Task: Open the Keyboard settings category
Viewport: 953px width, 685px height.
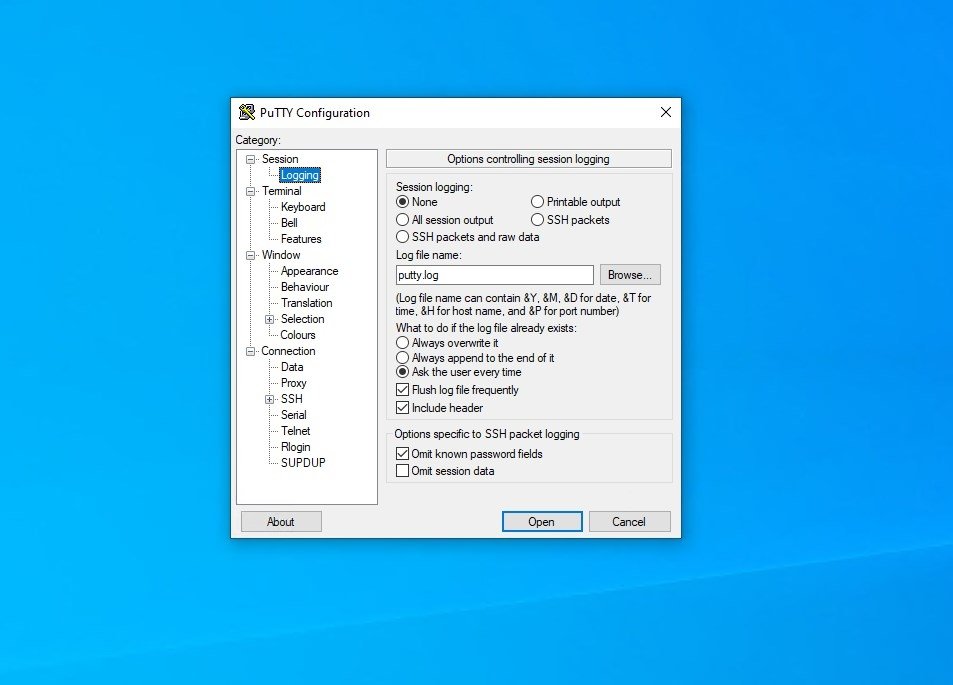Action: (x=303, y=207)
